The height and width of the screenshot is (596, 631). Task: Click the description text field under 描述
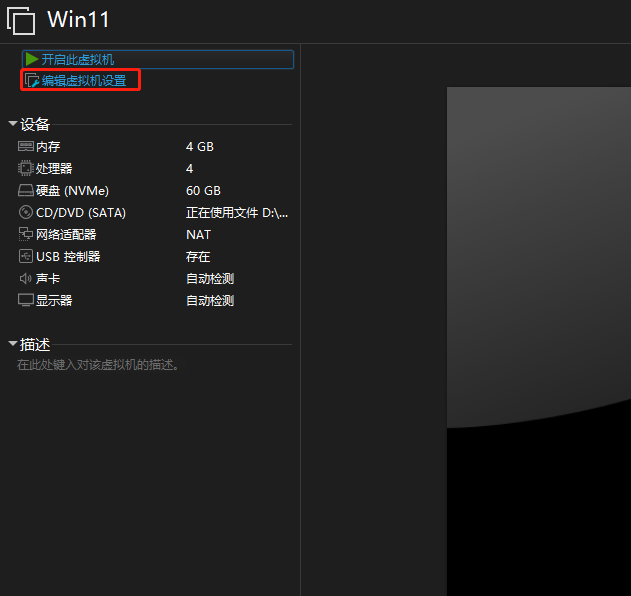coord(98,366)
